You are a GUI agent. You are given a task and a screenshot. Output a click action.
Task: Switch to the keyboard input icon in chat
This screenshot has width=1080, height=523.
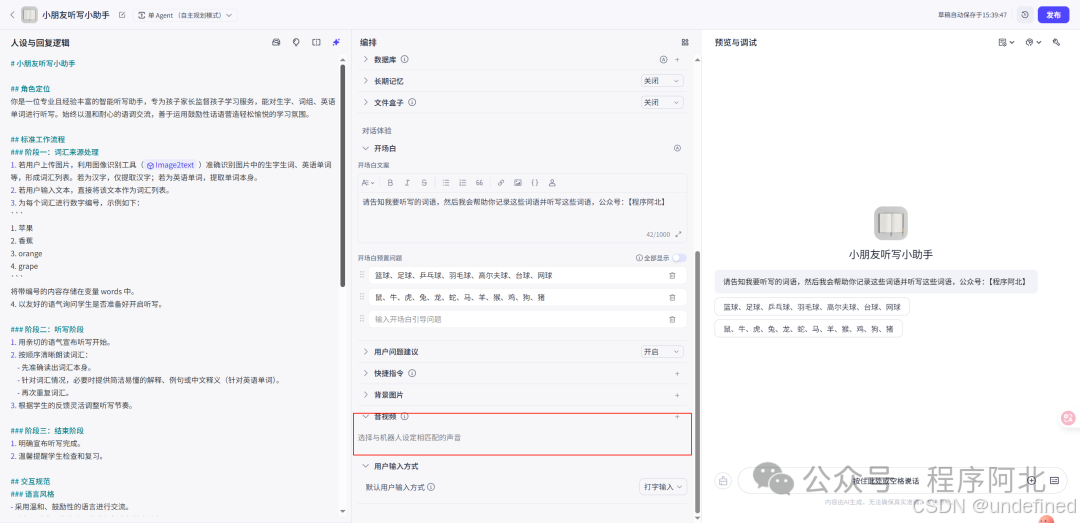click(1054, 480)
